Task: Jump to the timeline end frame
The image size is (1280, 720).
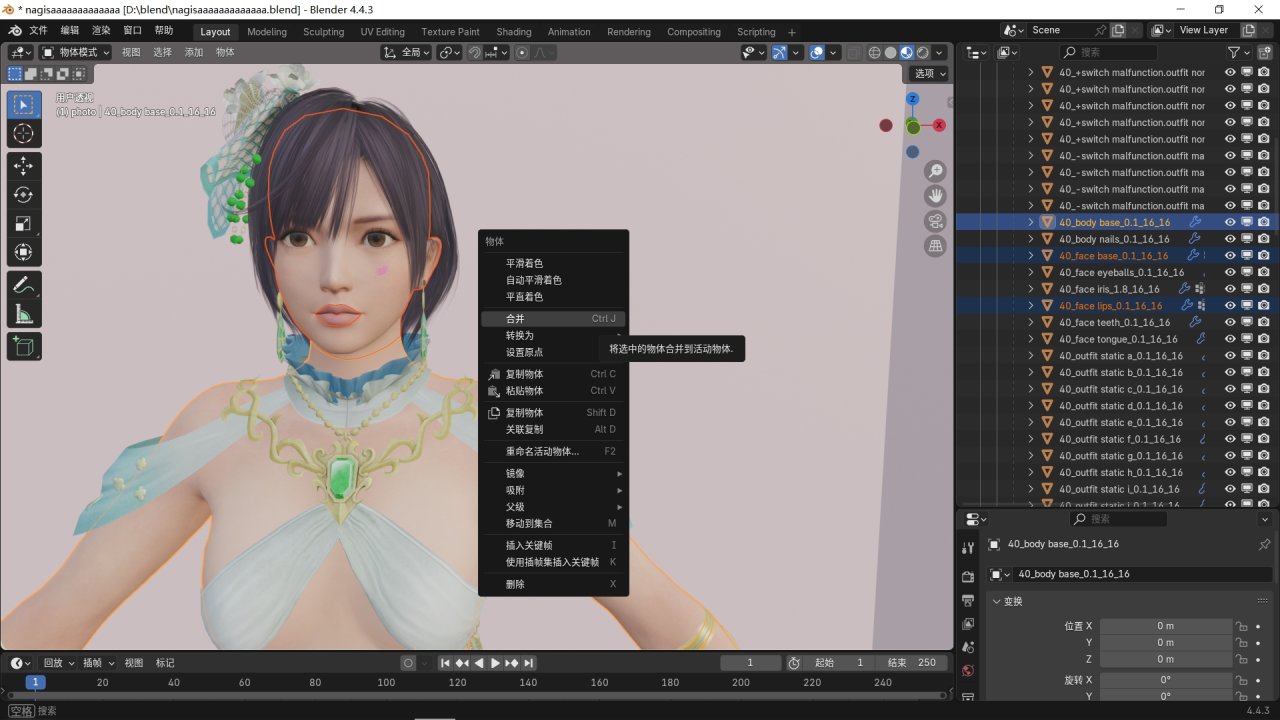Action: (529, 663)
